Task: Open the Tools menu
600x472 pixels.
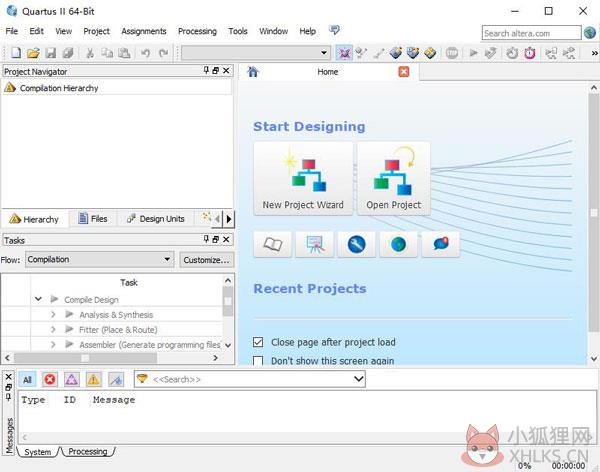Action: click(x=238, y=31)
